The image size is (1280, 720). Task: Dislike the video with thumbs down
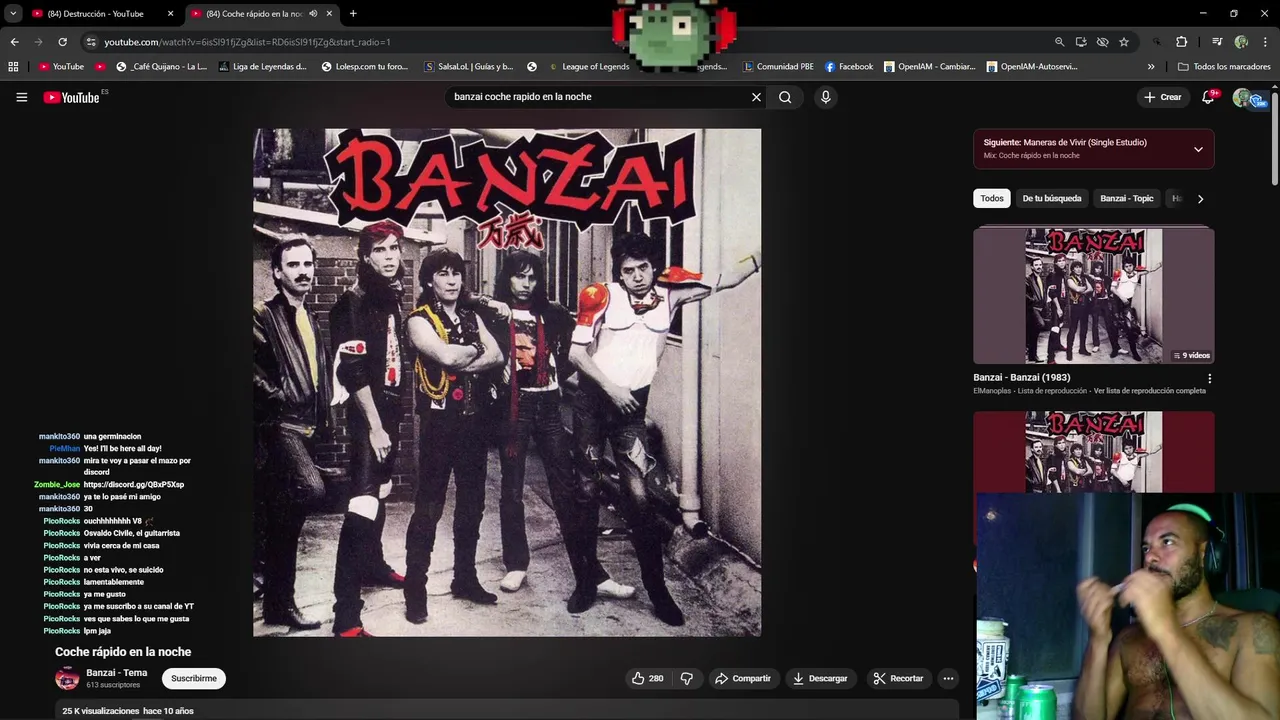686,678
